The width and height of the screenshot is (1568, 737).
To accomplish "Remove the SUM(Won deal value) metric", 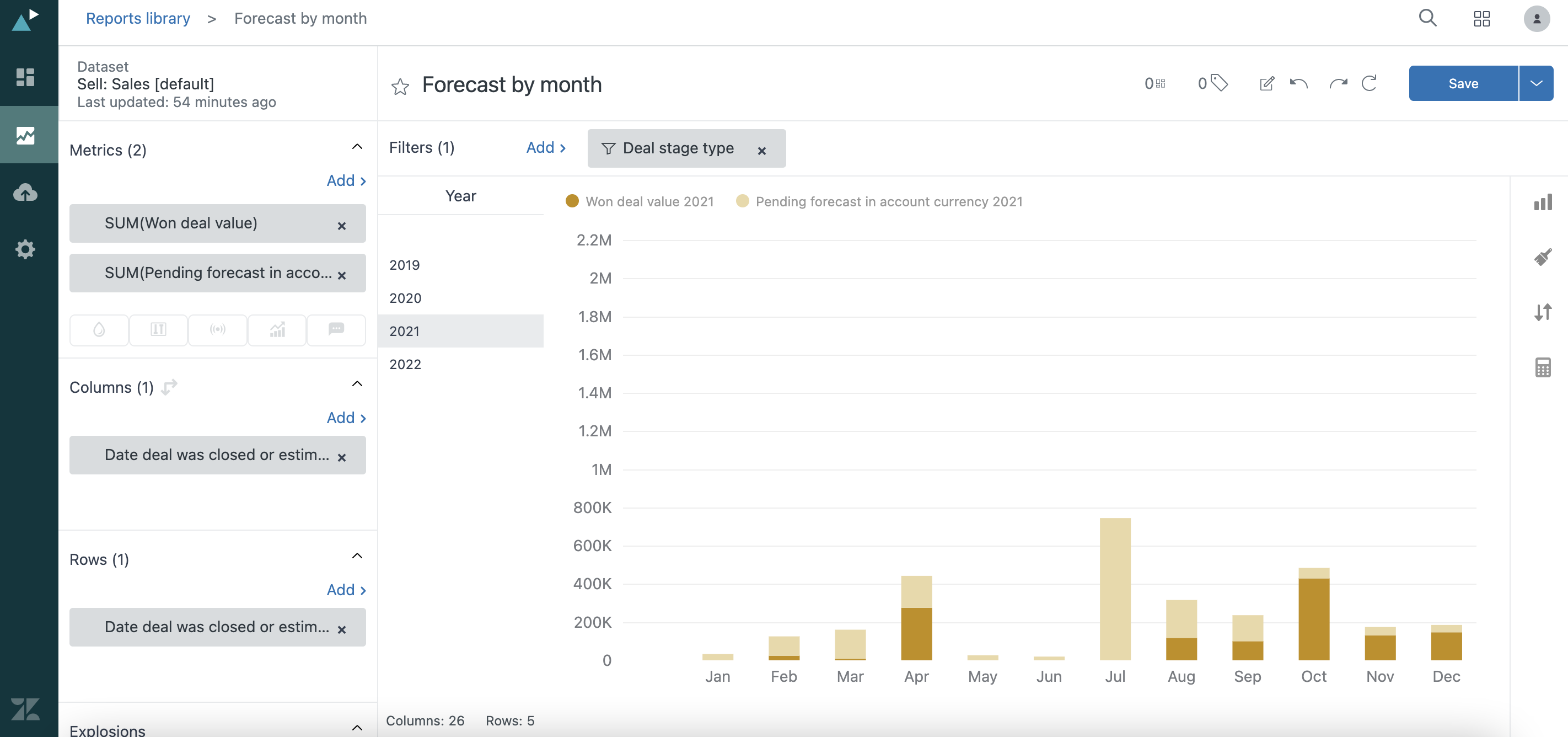I will tap(341, 226).
